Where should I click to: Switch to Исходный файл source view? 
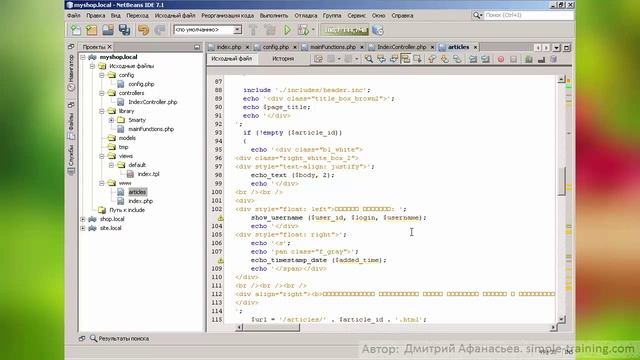coord(231,59)
